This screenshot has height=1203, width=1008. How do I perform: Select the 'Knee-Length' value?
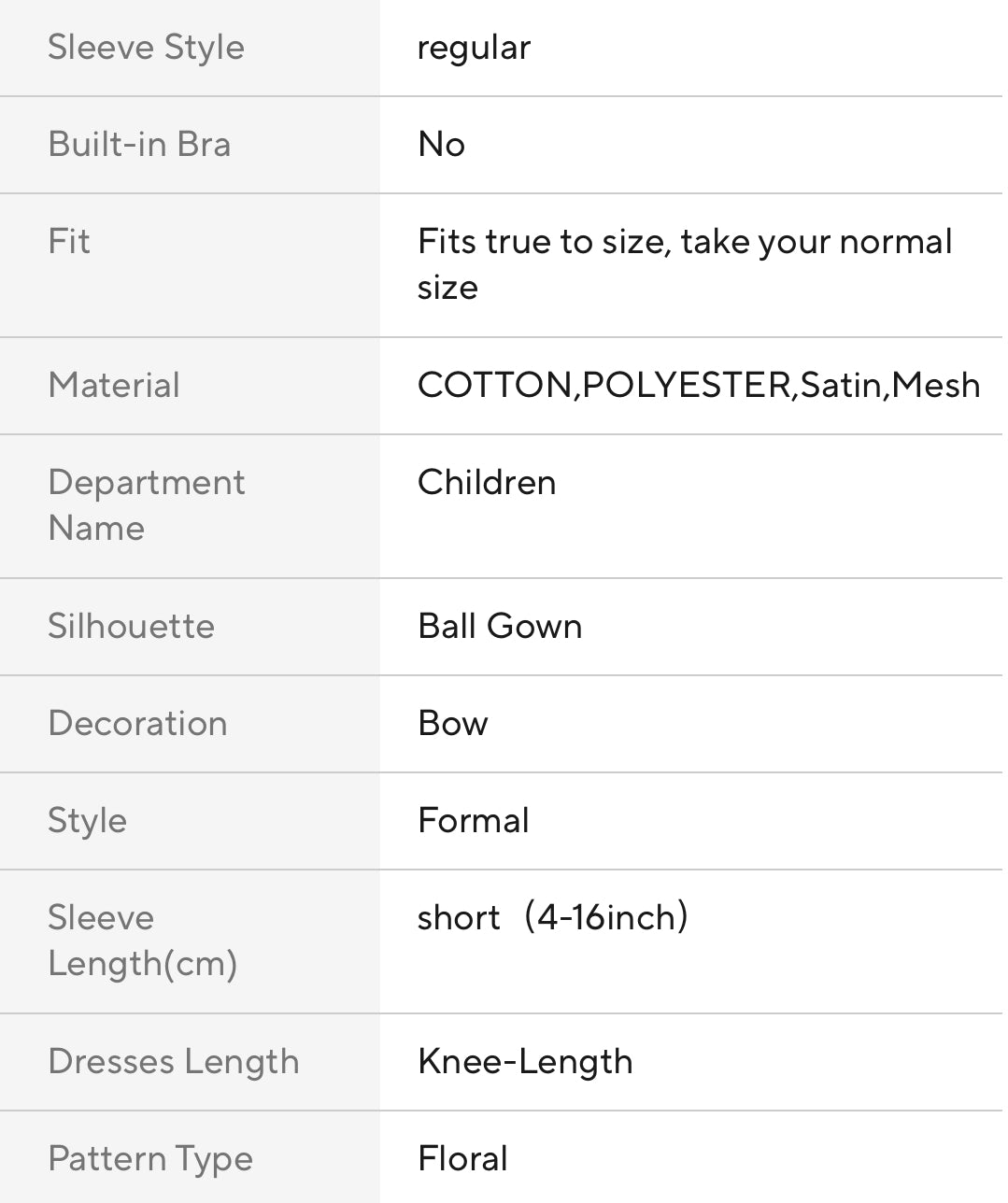tap(525, 1062)
